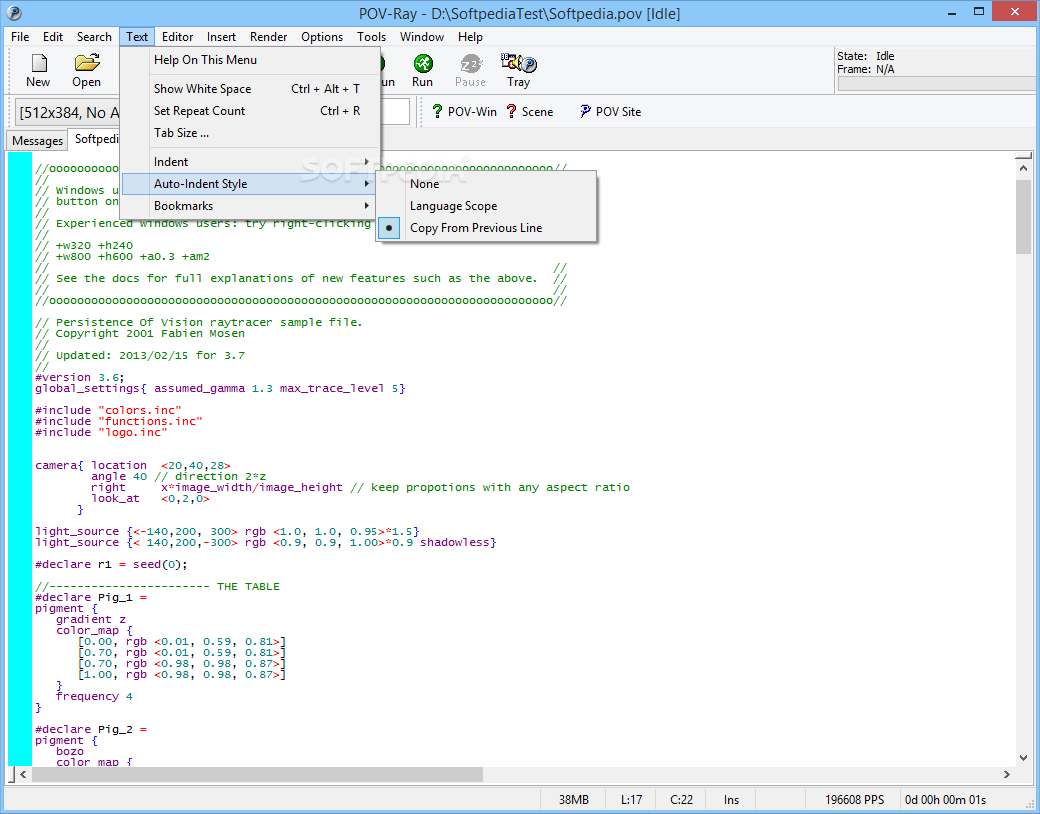Click the 'frequency 4' line
The image size is (1040, 814).
pyautogui.click(x=94, y=697)
